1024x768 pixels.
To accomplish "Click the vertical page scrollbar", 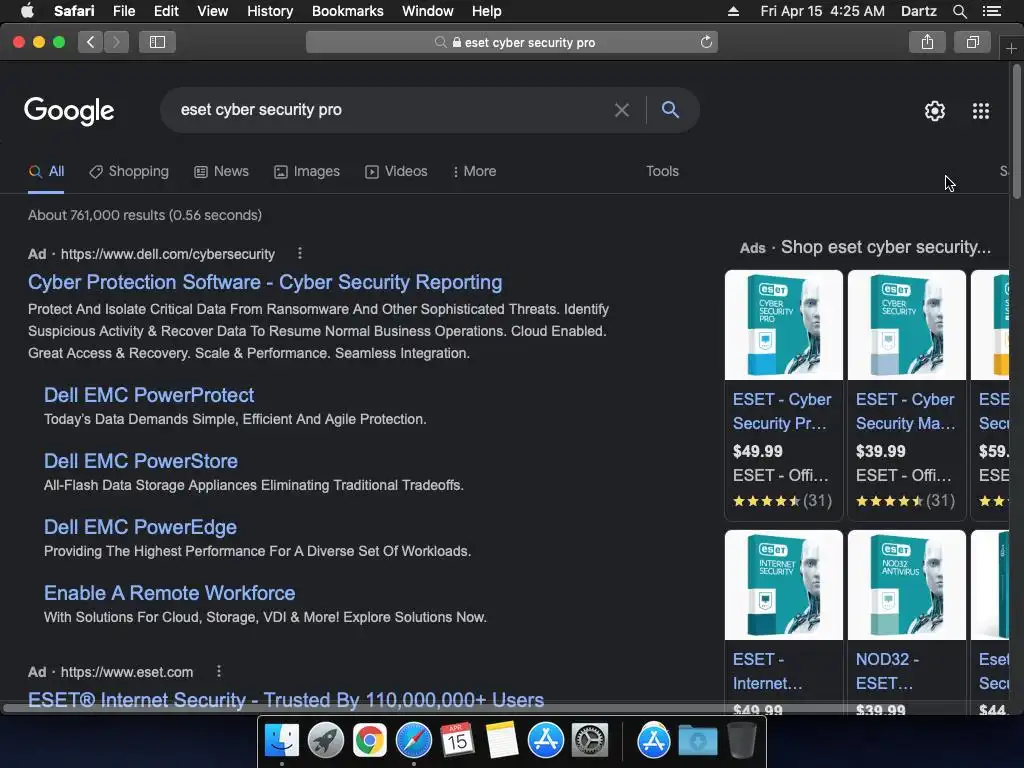I will point(1016,132).
